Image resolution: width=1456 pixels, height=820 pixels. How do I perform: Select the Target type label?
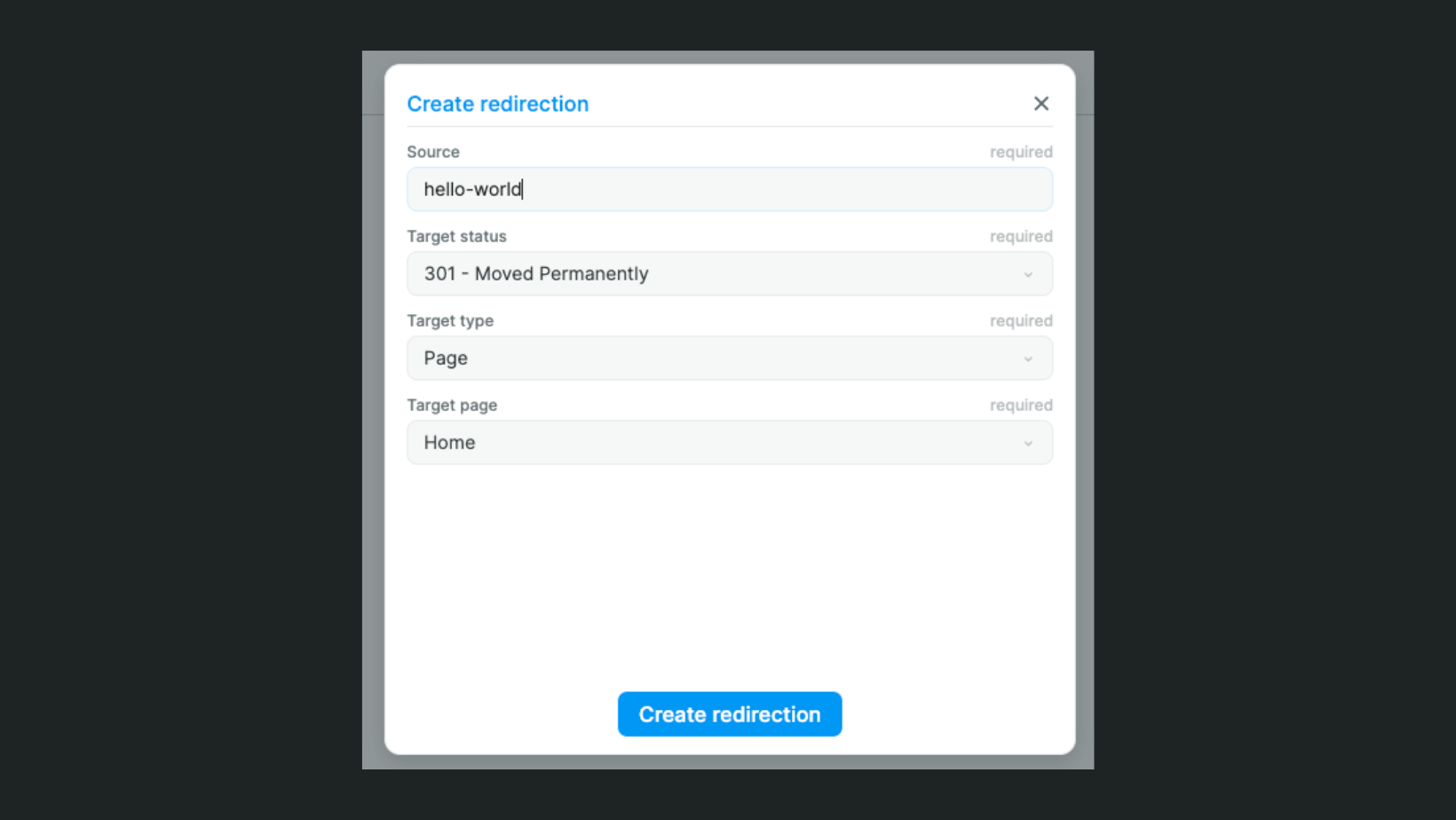click(x=450, y=320)
